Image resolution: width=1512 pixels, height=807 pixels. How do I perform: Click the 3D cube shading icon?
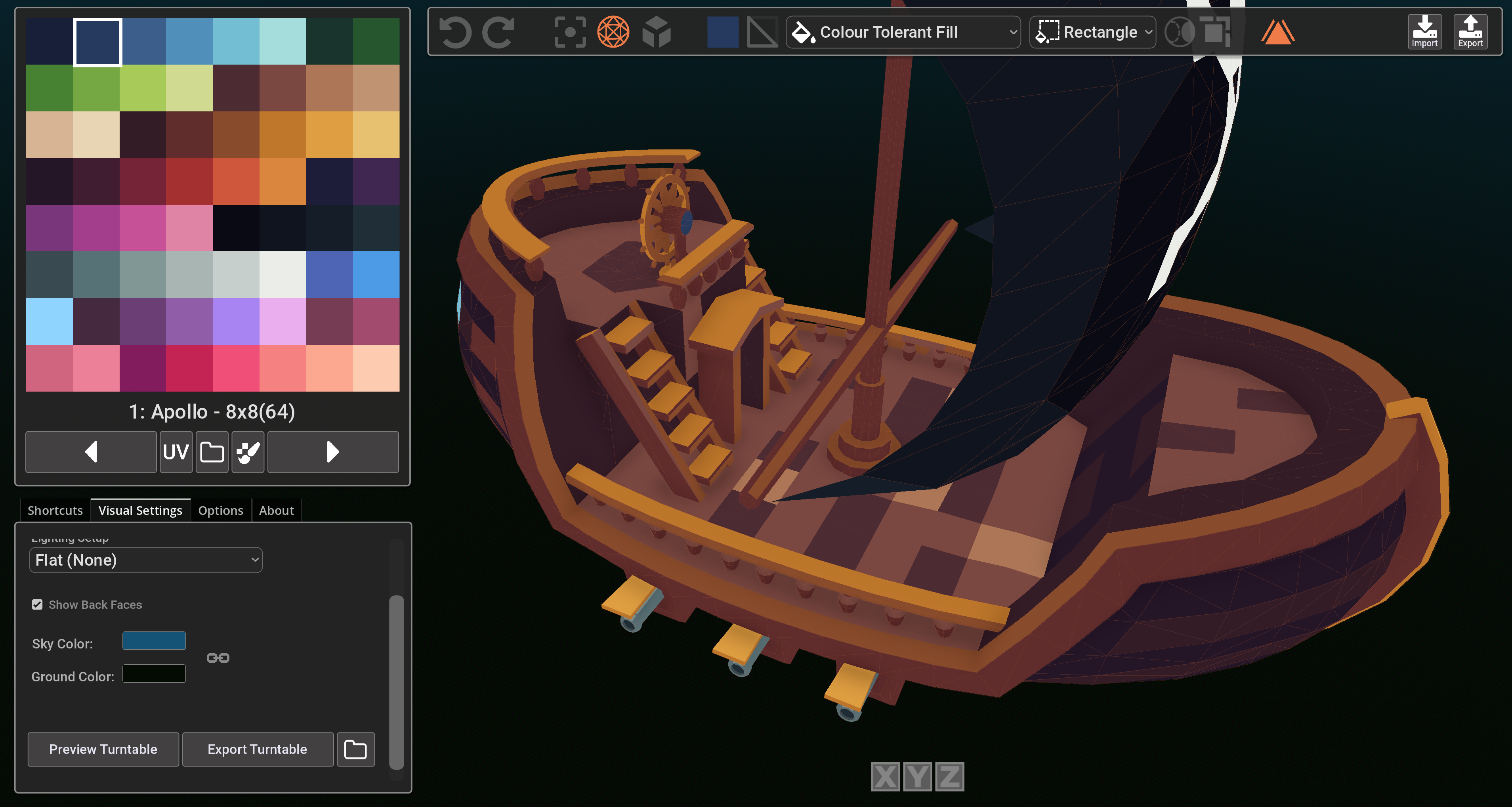pos(656,32)
